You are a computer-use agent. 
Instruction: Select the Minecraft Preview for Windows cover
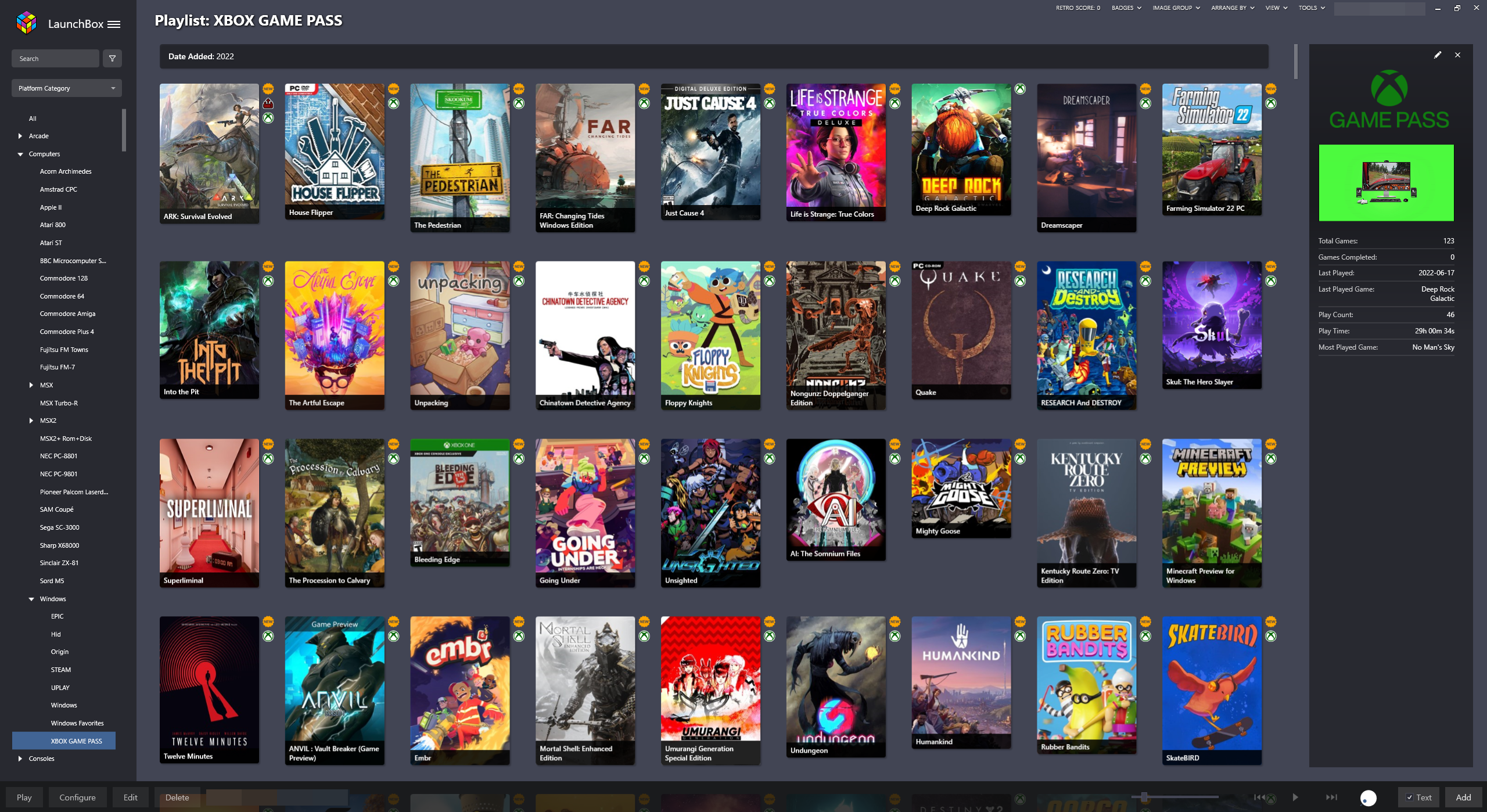[x=1212, y=513]
